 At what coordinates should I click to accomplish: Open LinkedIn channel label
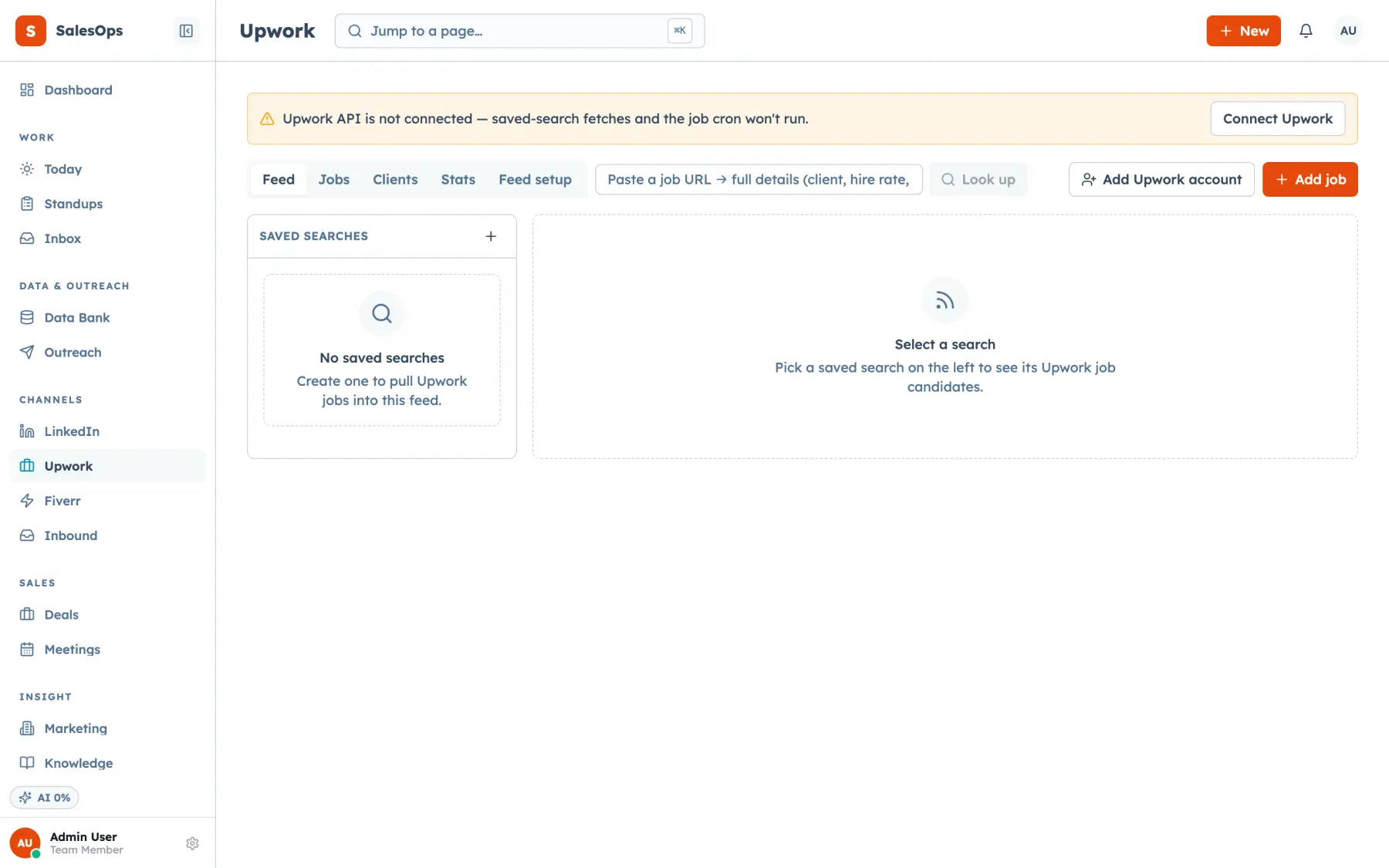72,431
